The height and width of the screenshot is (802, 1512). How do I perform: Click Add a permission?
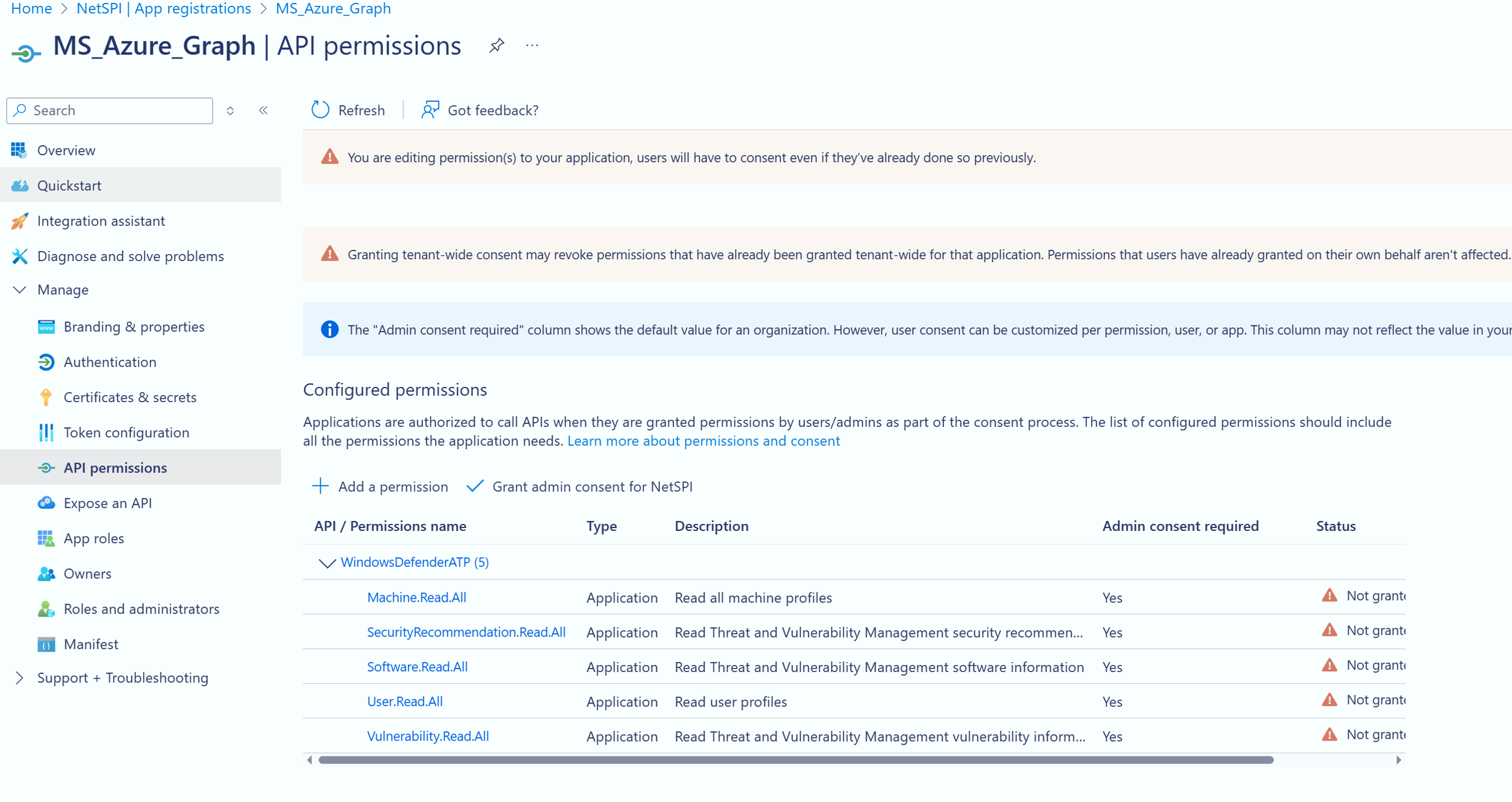pyautogui.click(x=380, y=486)
